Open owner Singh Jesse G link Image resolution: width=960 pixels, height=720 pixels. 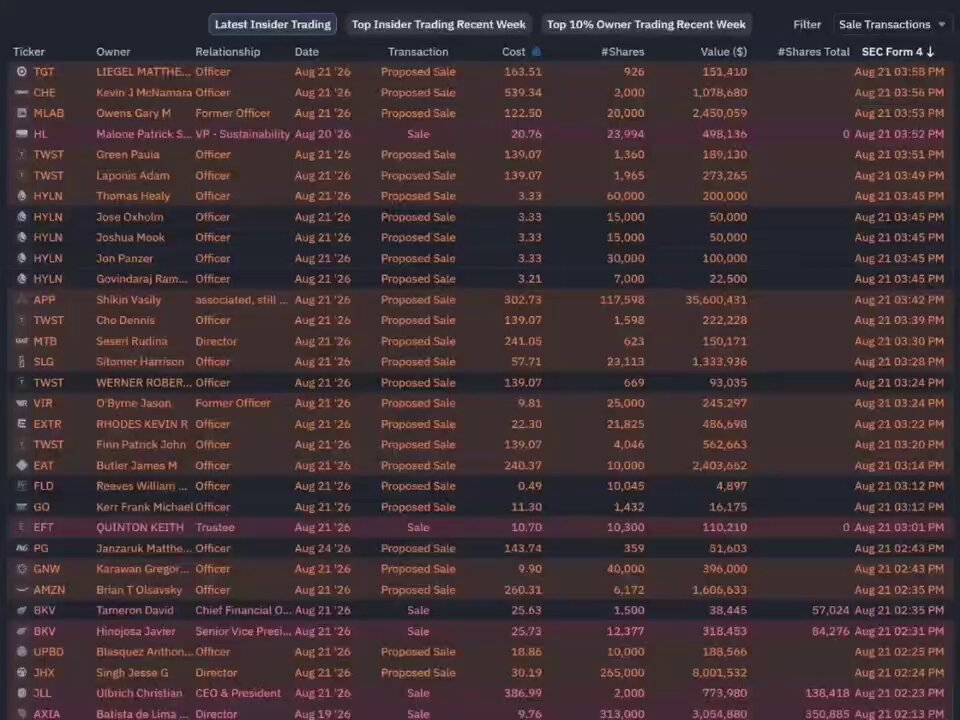(x=132, y=672)
